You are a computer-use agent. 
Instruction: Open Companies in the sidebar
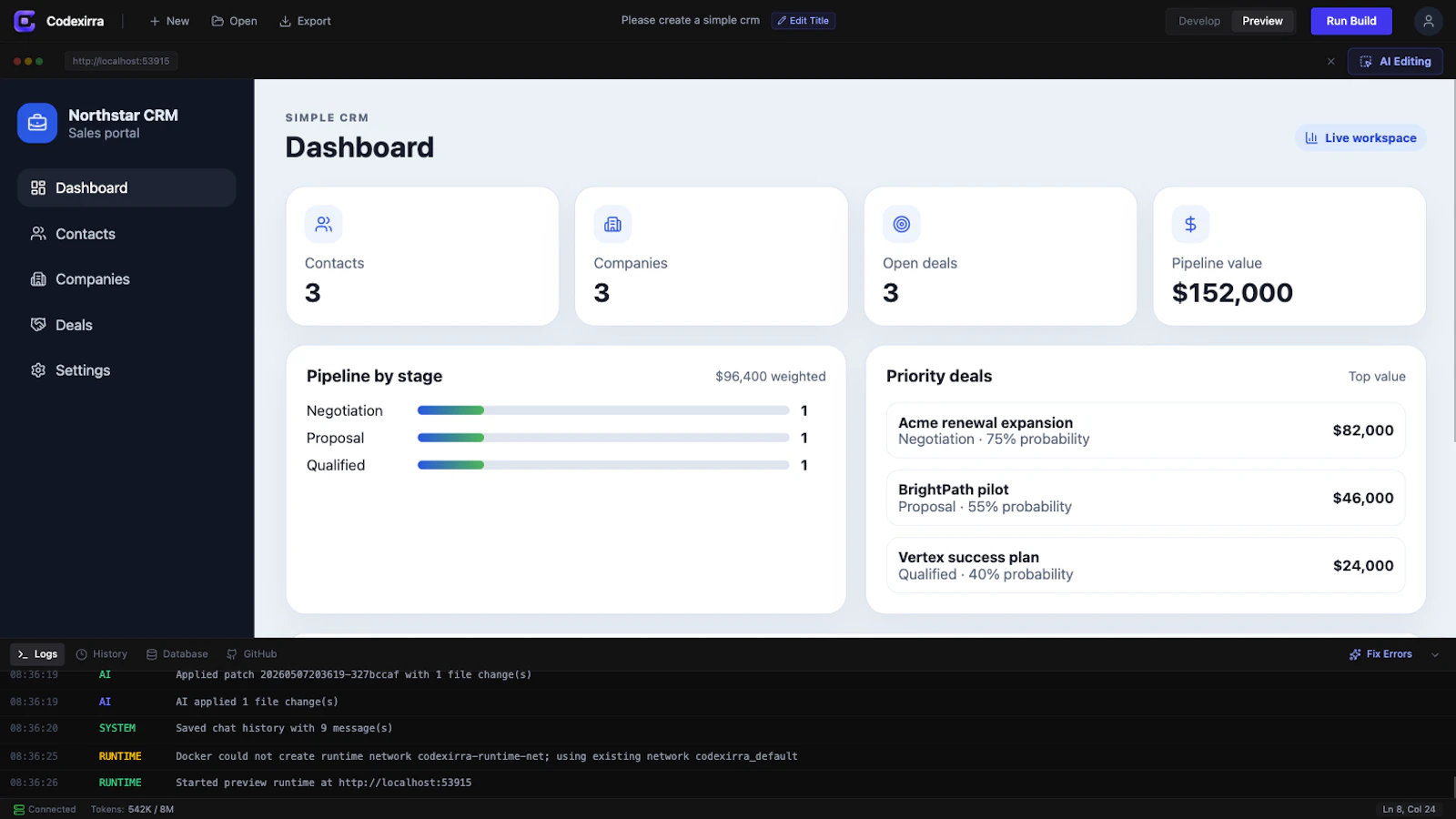[126, 279]
